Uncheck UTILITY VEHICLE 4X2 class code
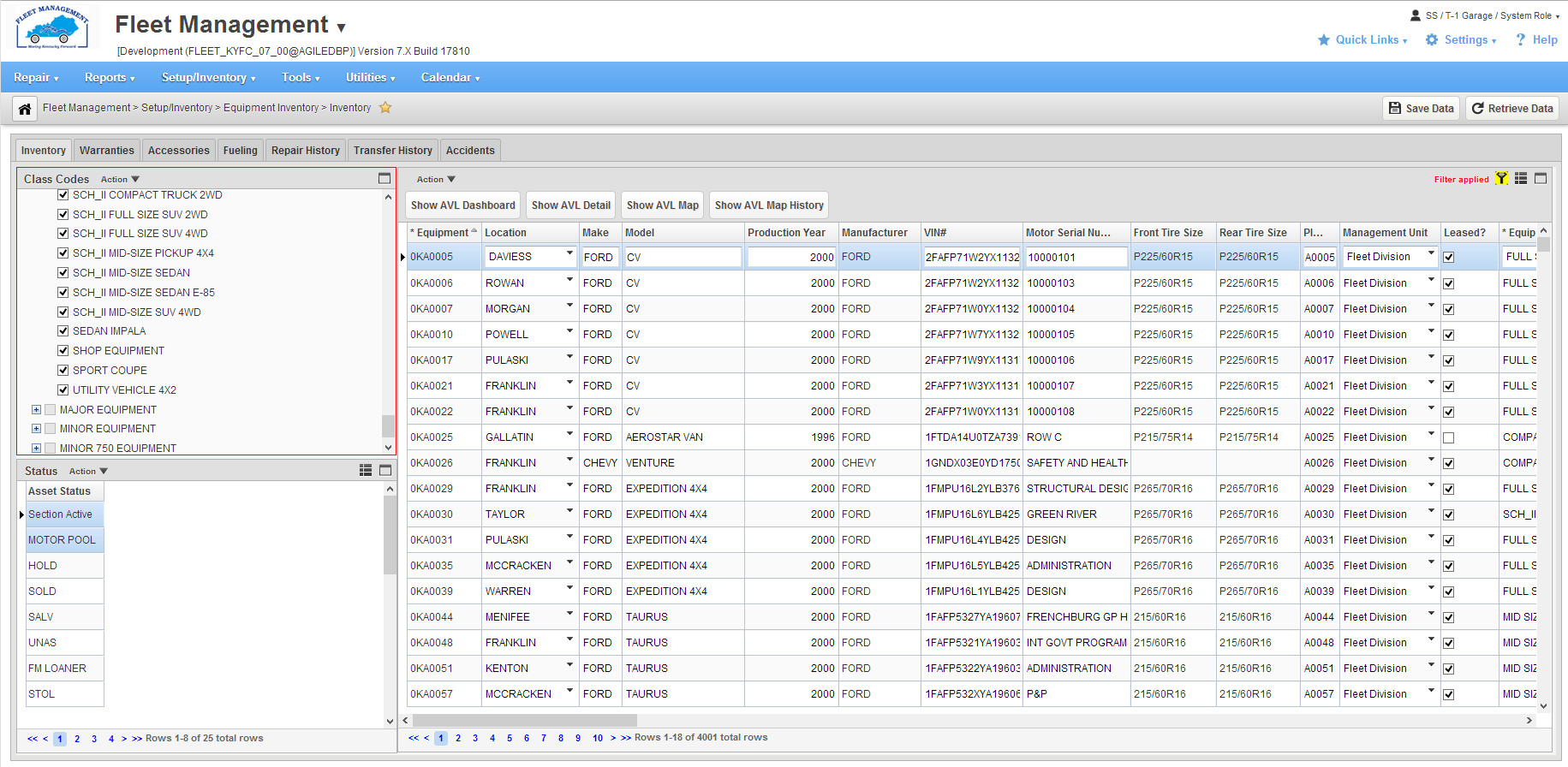 (63, 390)
